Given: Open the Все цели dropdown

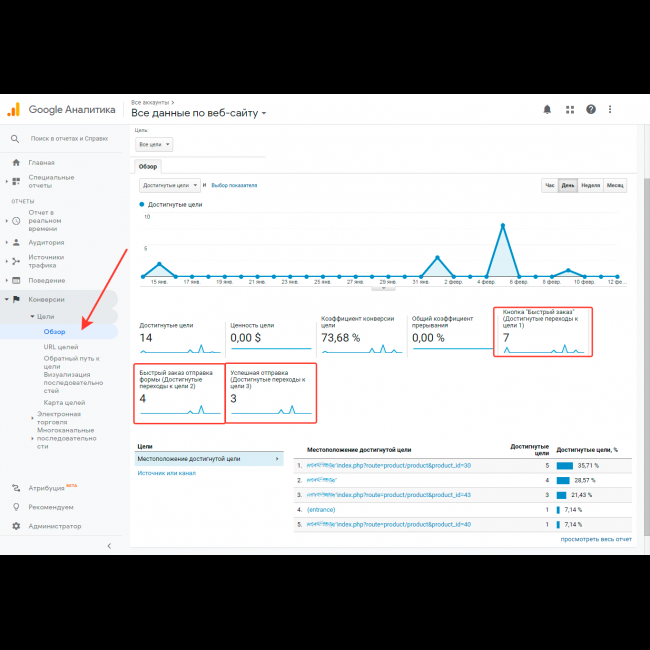Looking at the screenshot, I should pos(154,144).
